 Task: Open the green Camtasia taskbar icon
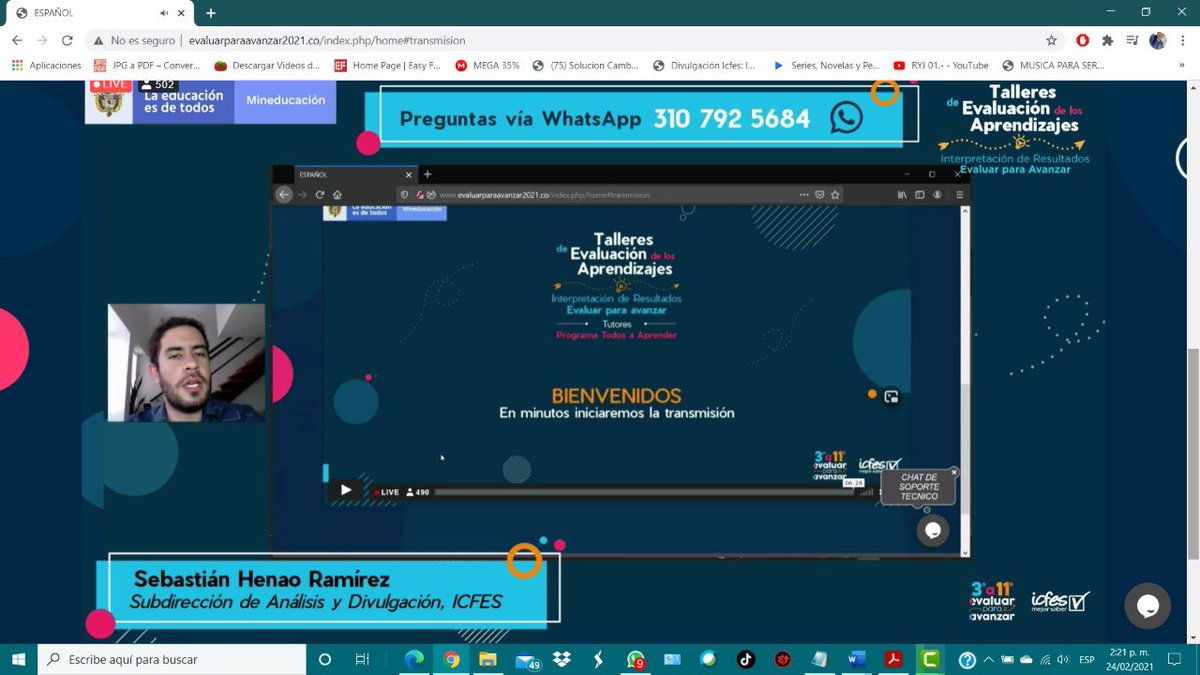[x=930, y=659]
